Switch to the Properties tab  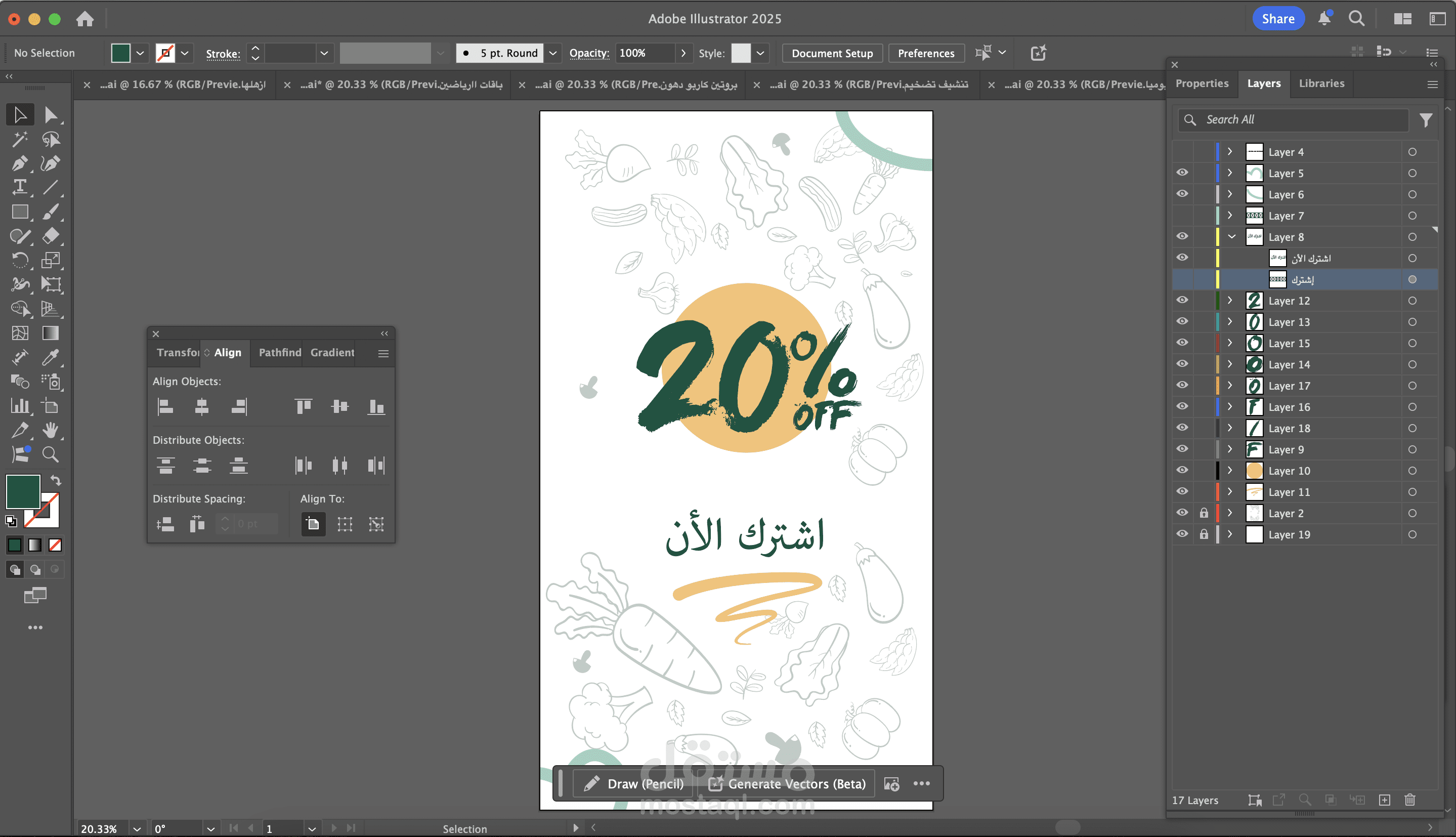pos(1202,83)
